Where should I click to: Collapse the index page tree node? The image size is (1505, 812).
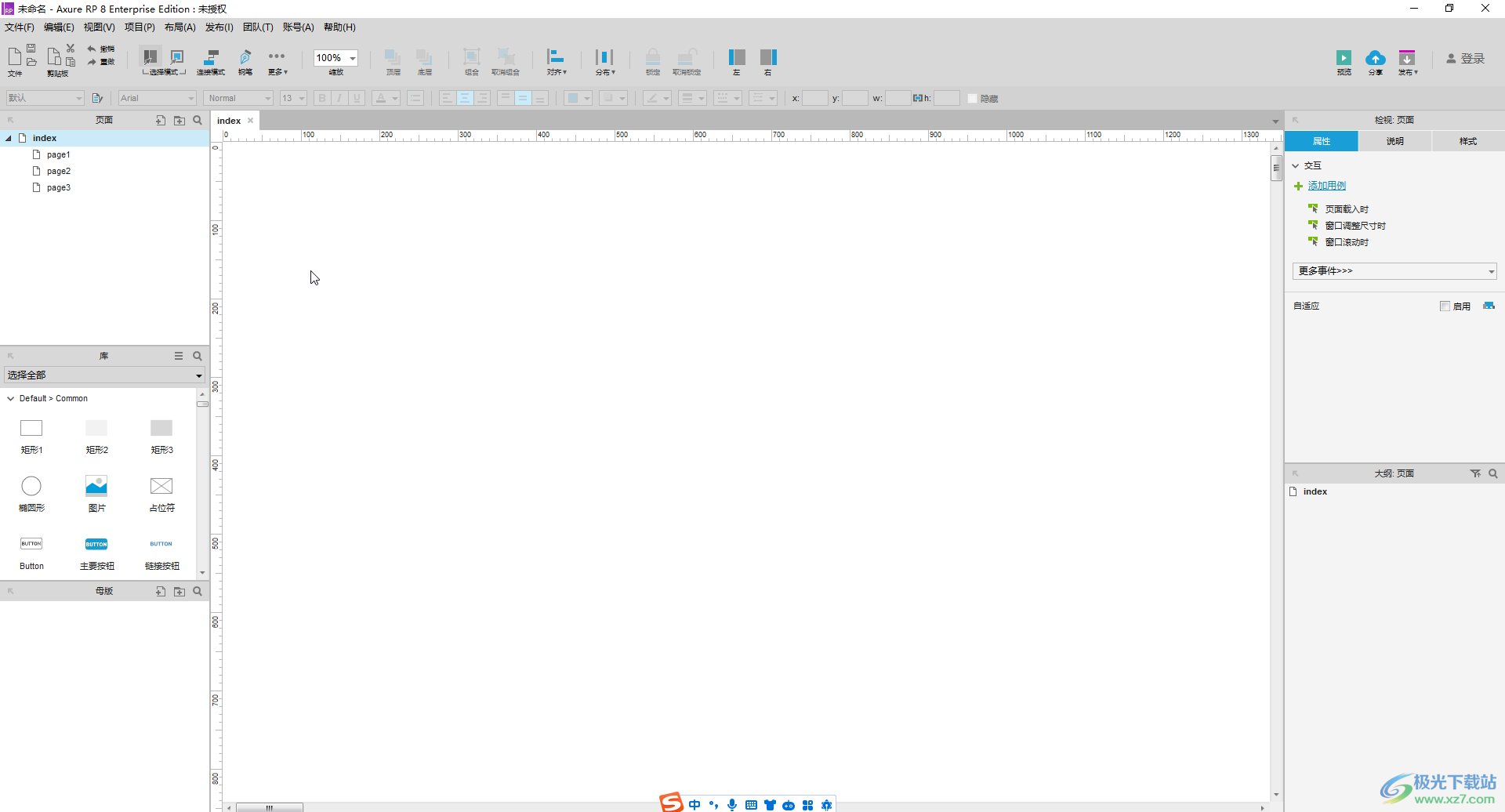[x=9, y=139]
